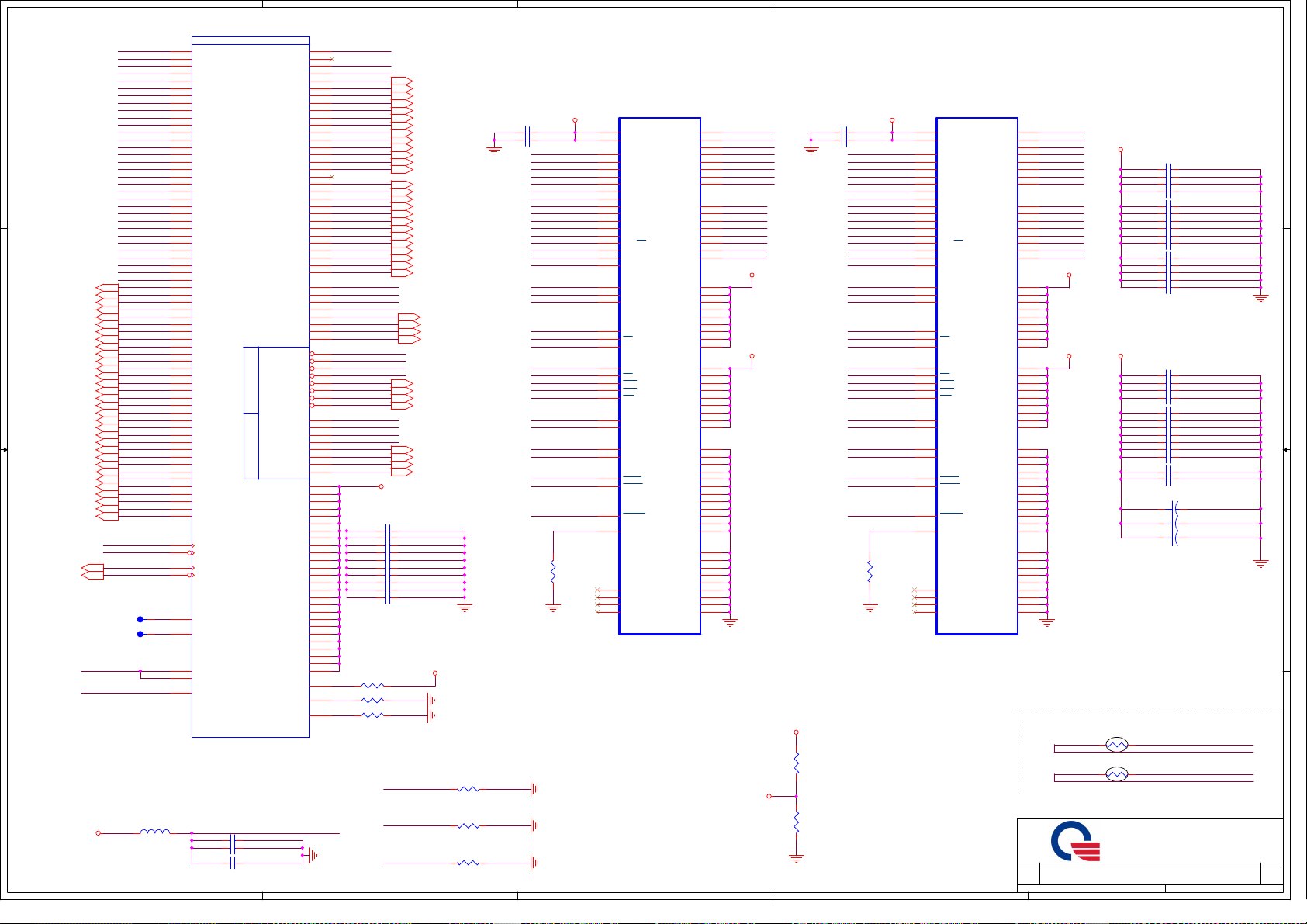Click the upper resistor of the vertical divider
Screen dimensions: 1307x924
tap(796, 763)
